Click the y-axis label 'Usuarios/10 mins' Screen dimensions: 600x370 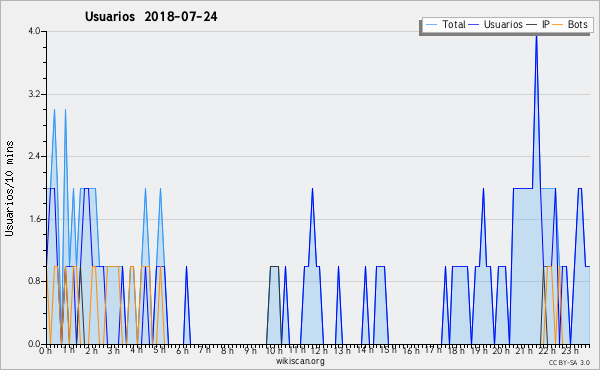(x=9, y=189)
